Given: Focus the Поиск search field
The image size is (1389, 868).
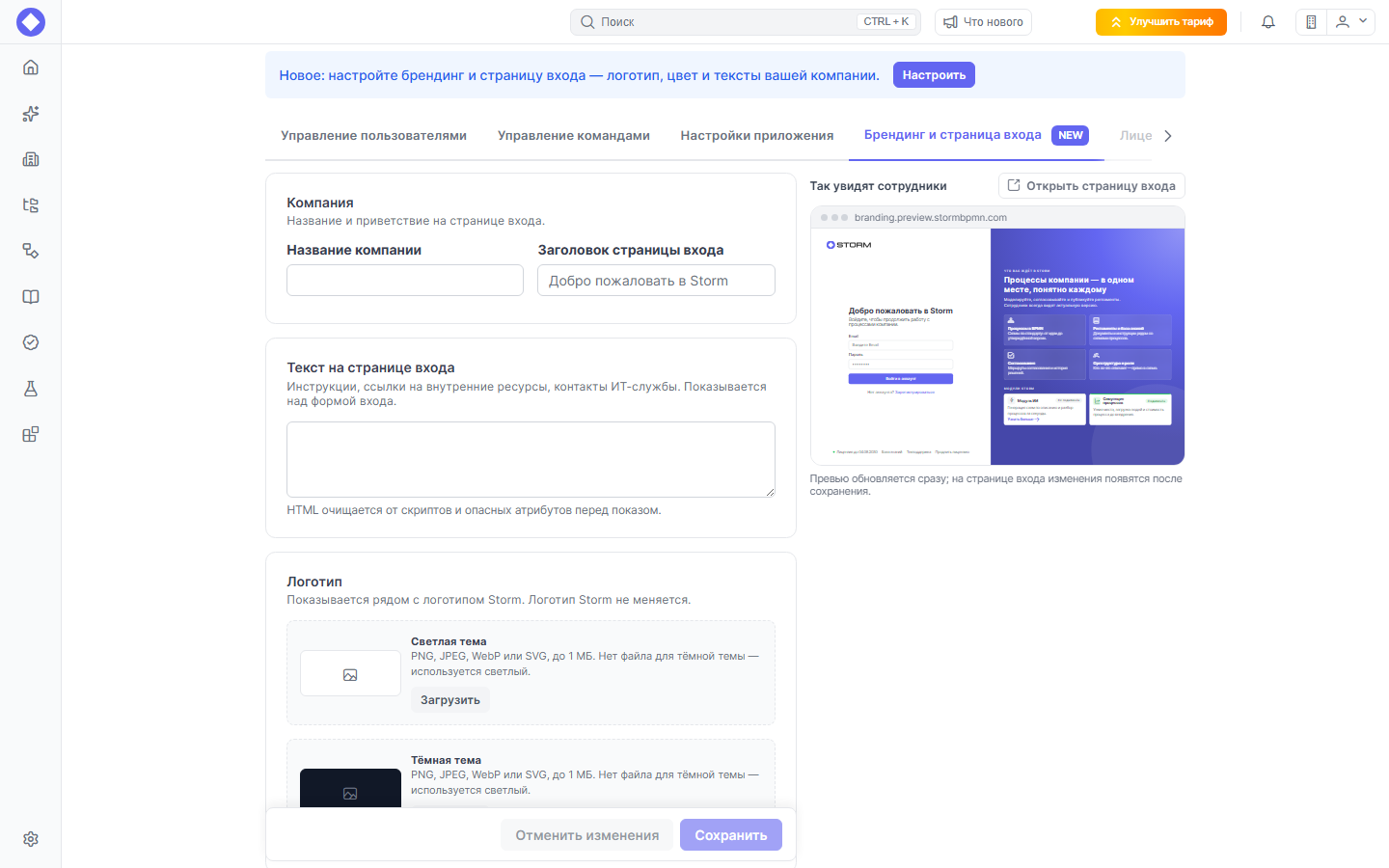Looking at the screenshot, I should coord(746,22).
